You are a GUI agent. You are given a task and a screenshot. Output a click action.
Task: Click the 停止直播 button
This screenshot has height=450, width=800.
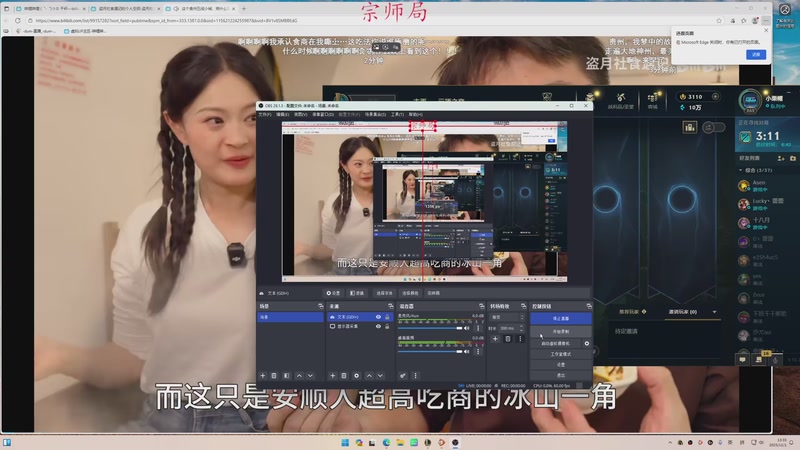point(560,318)
